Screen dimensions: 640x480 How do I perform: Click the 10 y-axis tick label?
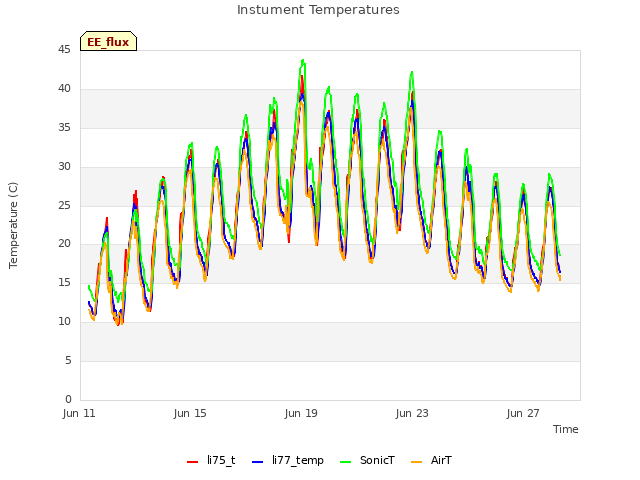click(64, 322)
